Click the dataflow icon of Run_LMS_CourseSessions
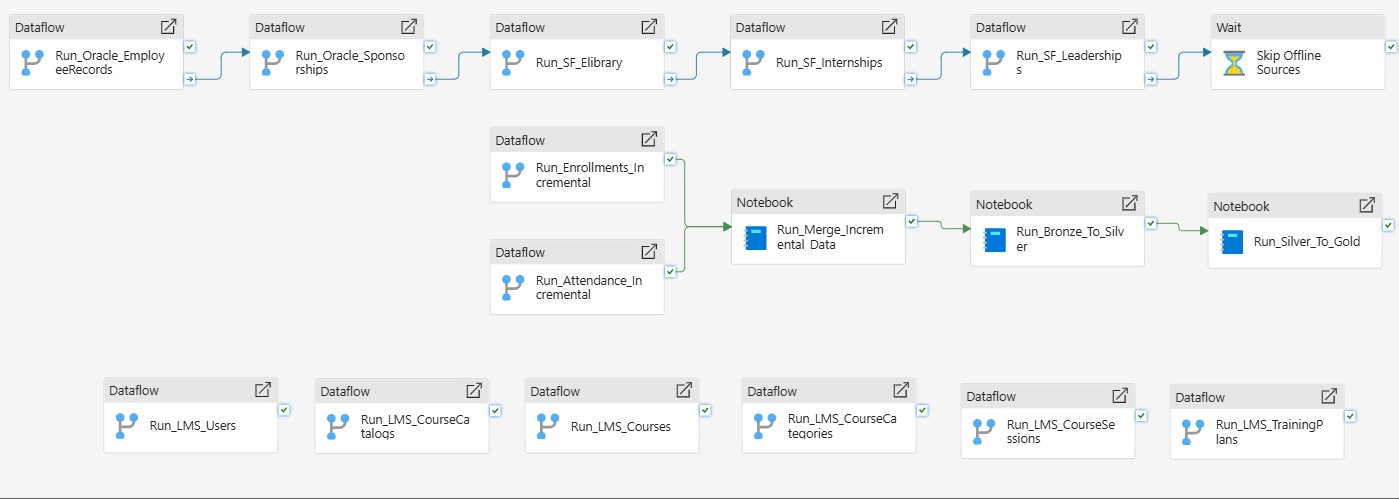1399x499 pixels. [984, 431]
